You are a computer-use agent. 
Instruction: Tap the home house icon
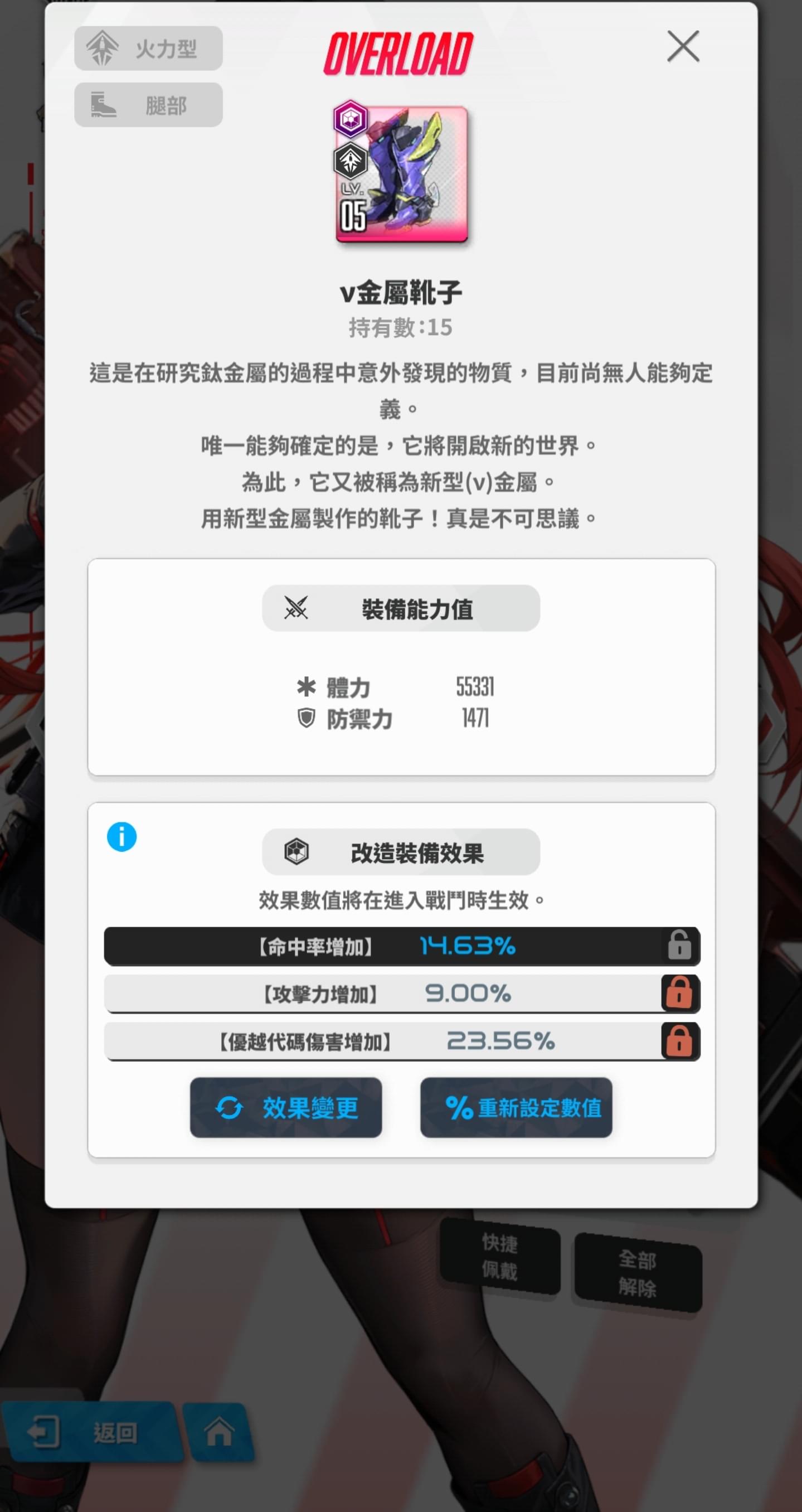pos(219,1432)
